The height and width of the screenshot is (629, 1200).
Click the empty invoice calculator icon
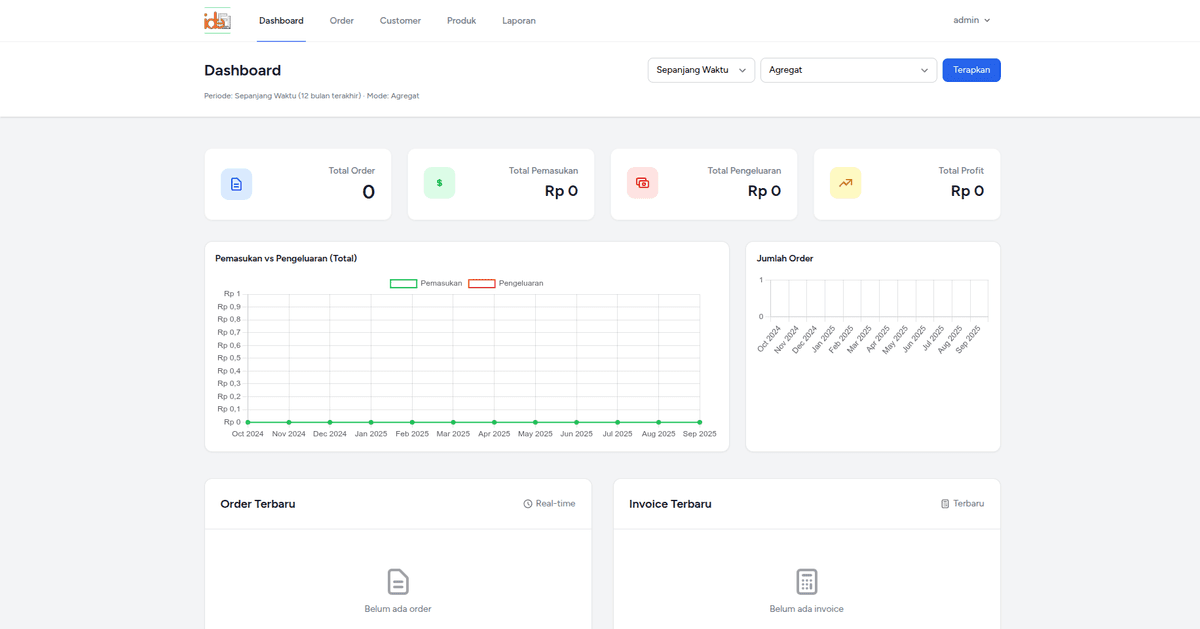(x=807, y=581)
